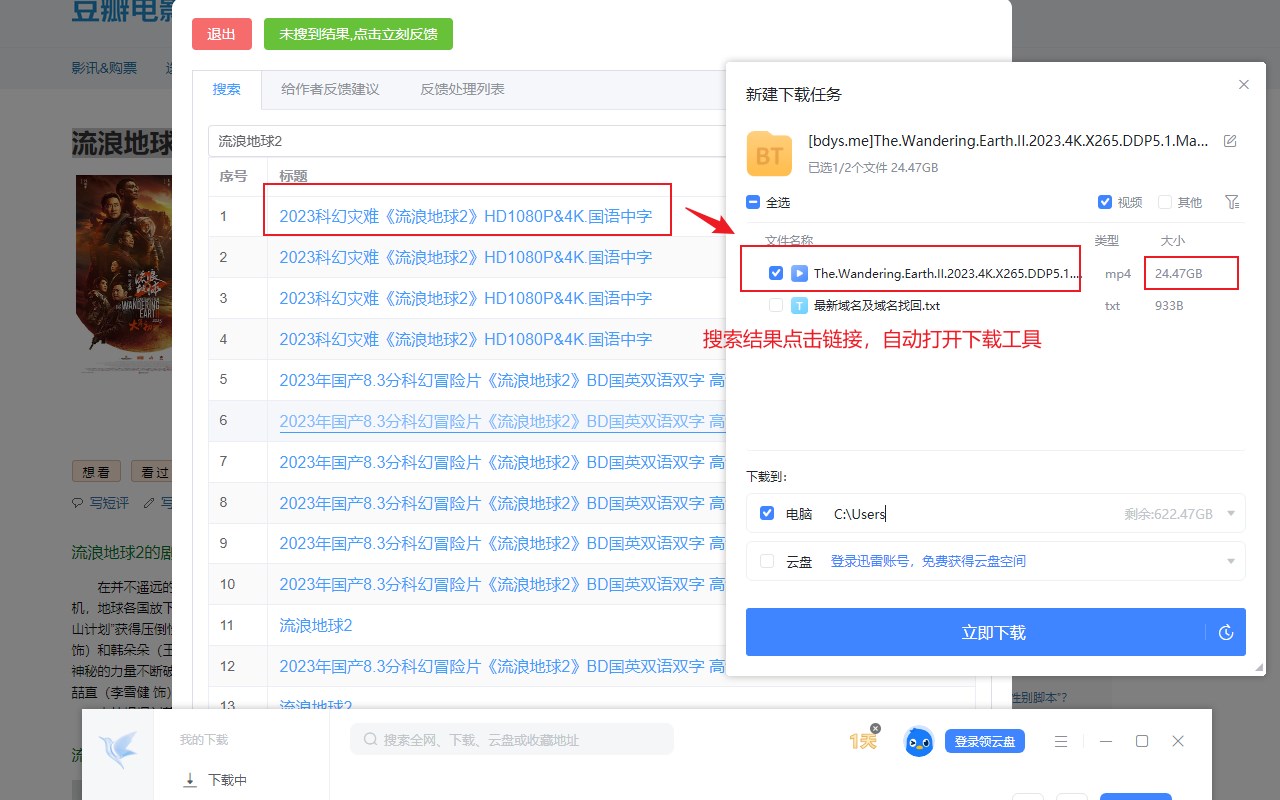Dismiss the 1天 badge with small x

coord(875,728)
